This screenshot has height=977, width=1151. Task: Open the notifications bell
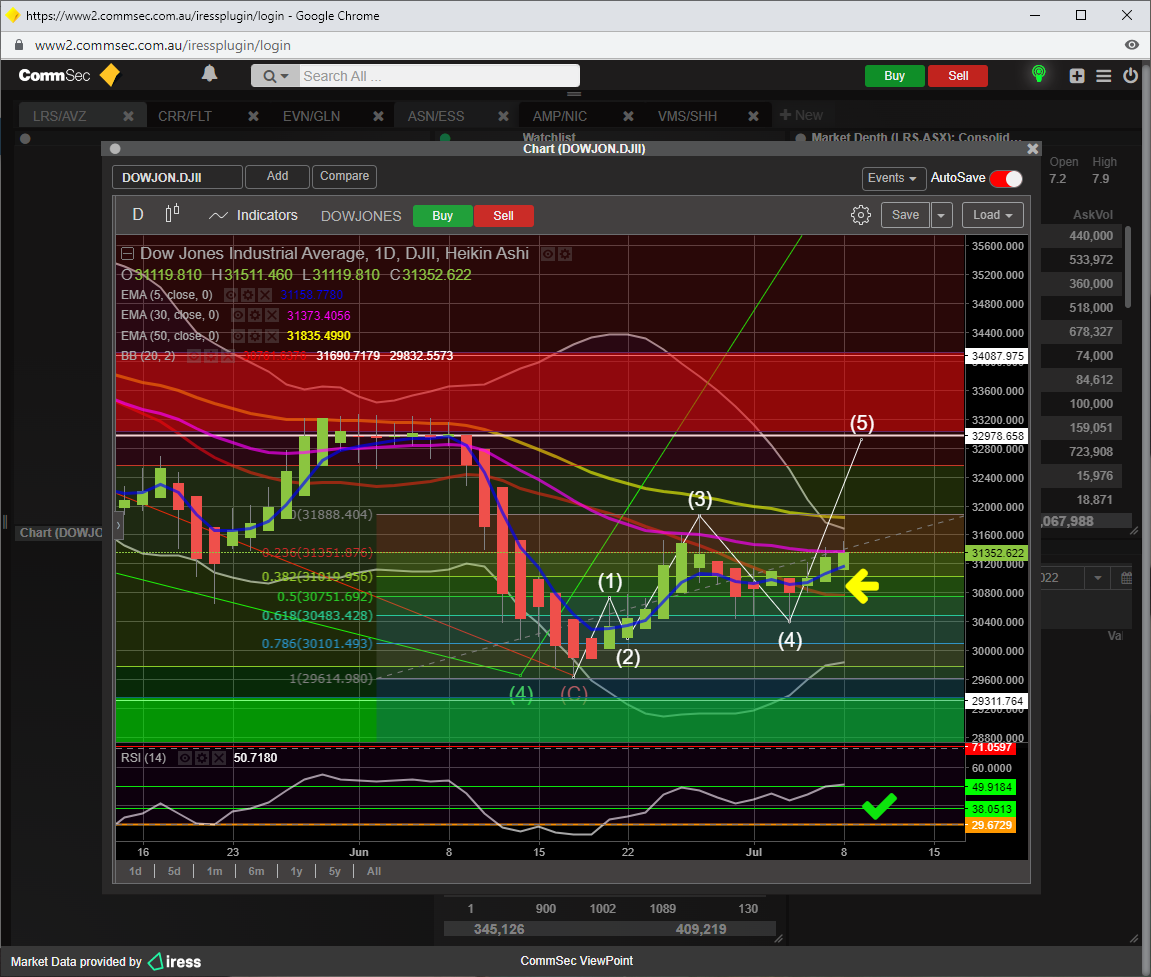[209, 73]
